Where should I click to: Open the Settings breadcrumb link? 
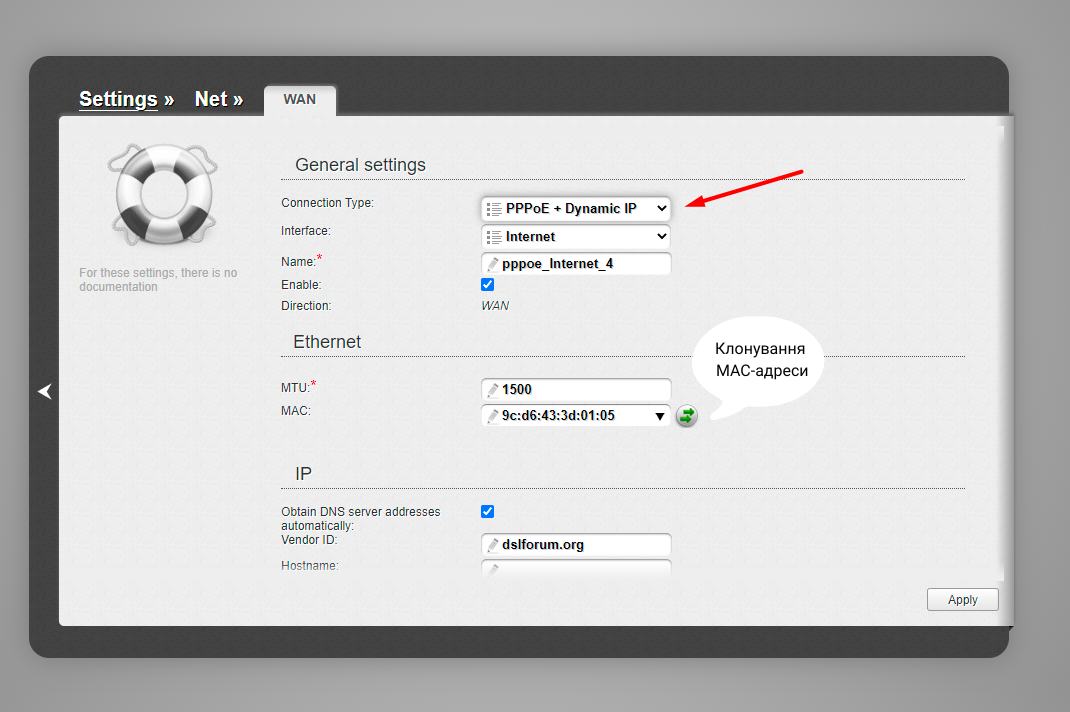[x=117, y=99]
